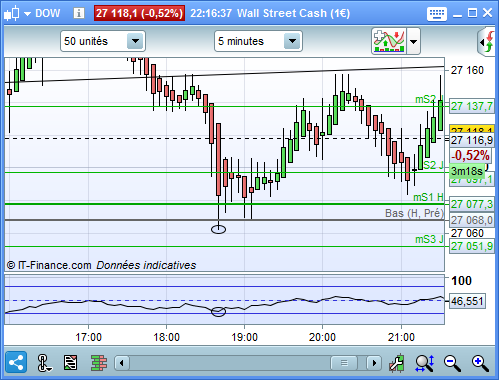Click the mS1 H pivot line label

point(428,197)
